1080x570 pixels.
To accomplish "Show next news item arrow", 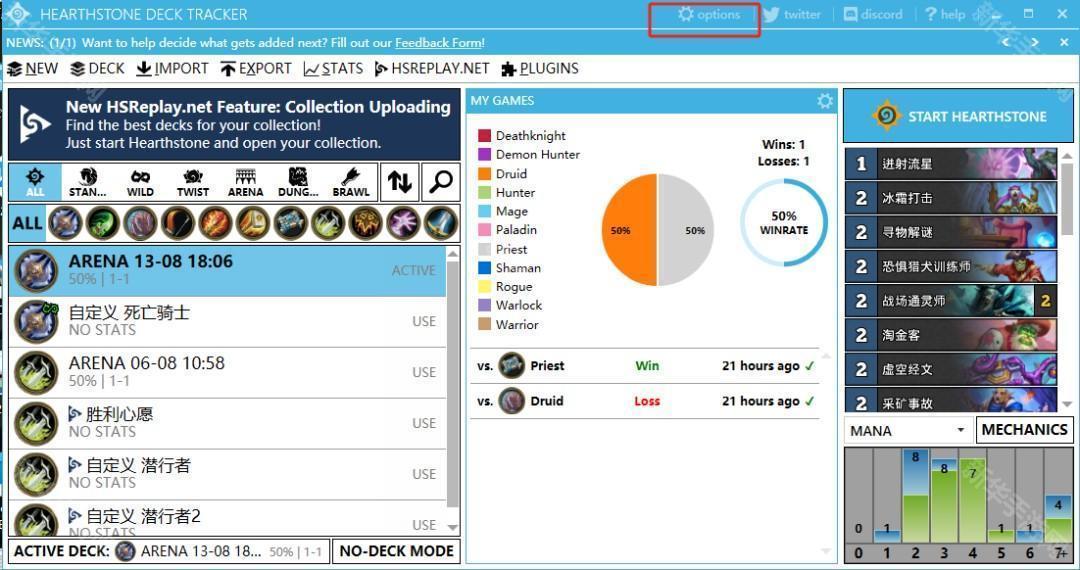I will point(1035,42).
